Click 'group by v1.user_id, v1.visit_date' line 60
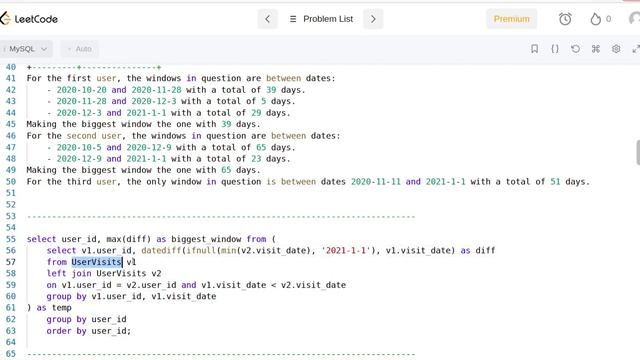 click(x=131, y=296)
